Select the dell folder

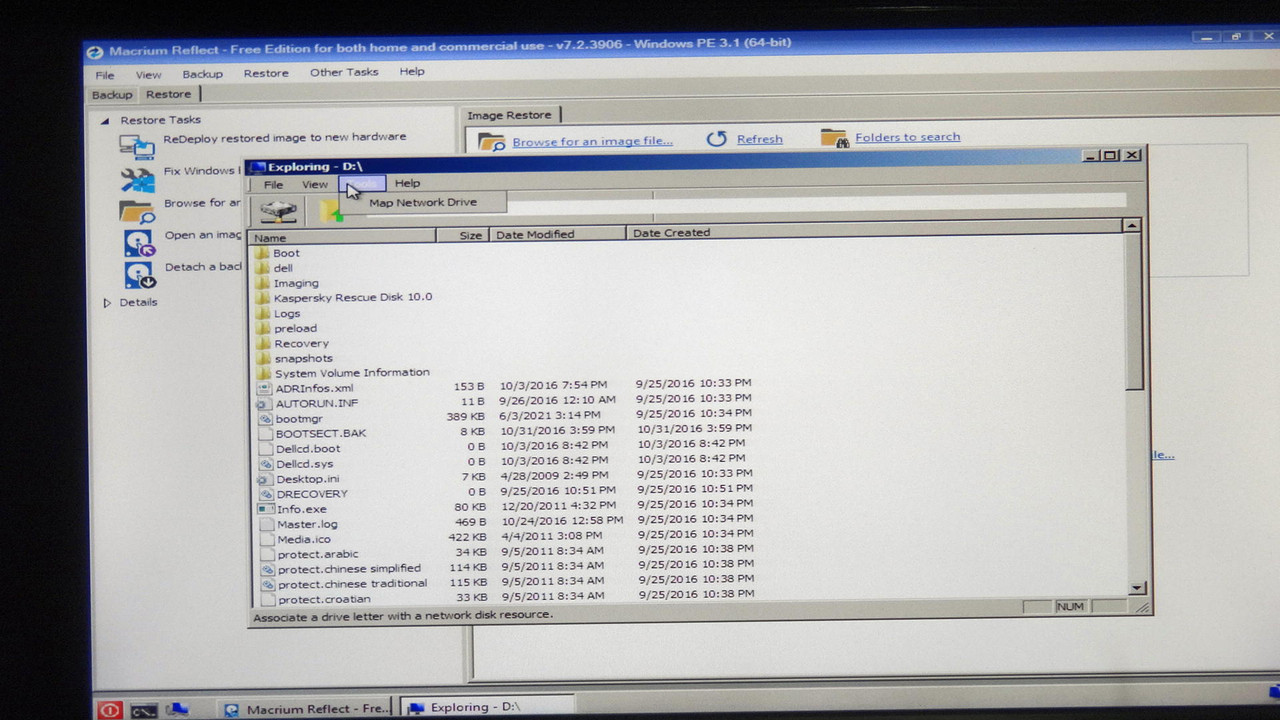pos(274,268)
